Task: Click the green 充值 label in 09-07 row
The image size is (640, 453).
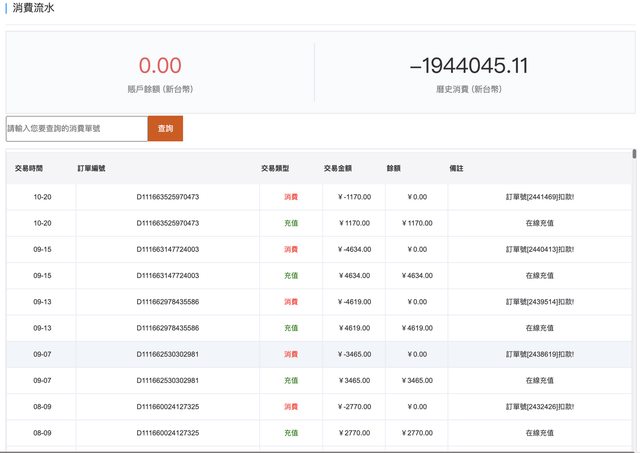Action: [291, 380]
